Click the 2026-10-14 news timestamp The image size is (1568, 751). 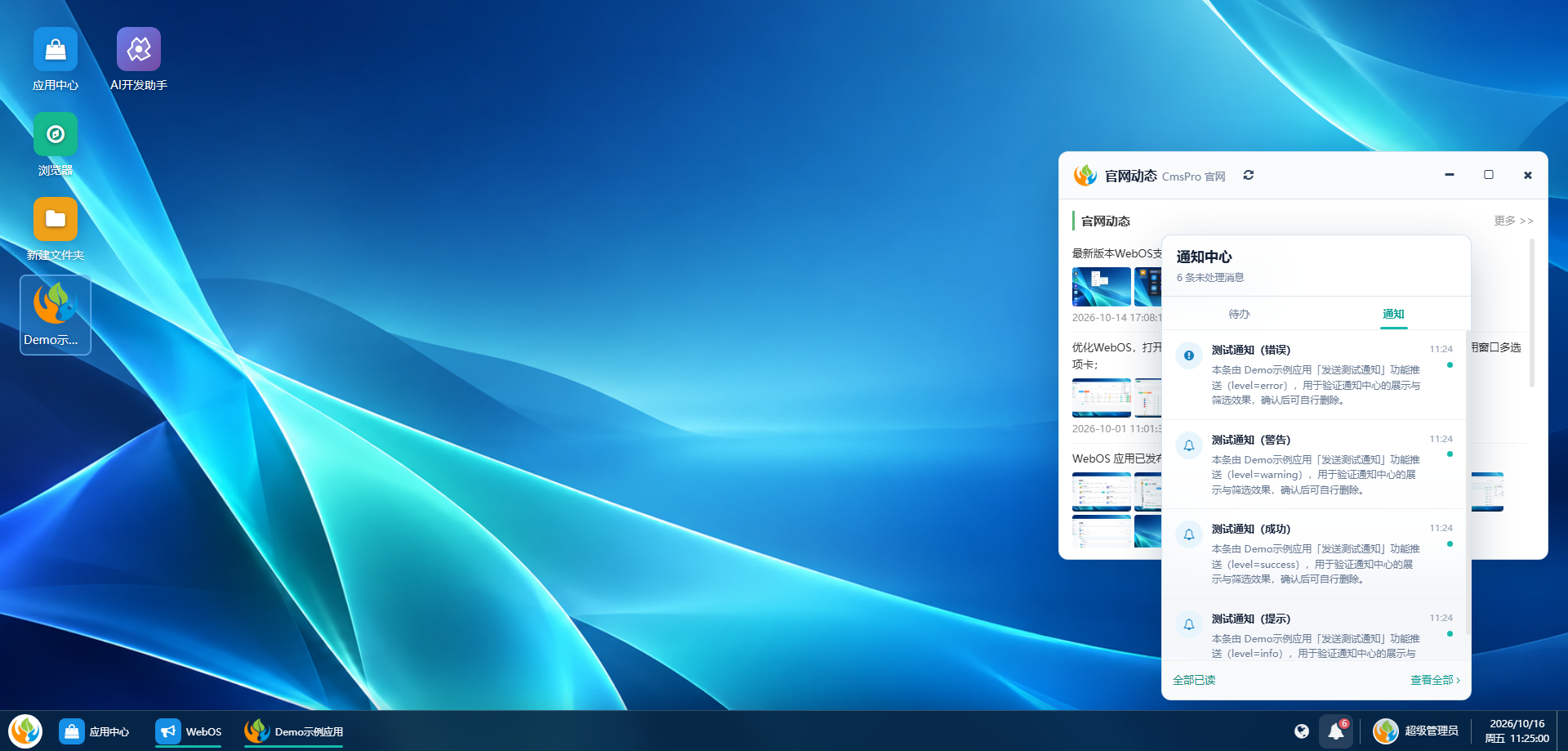pos(1116,318)
